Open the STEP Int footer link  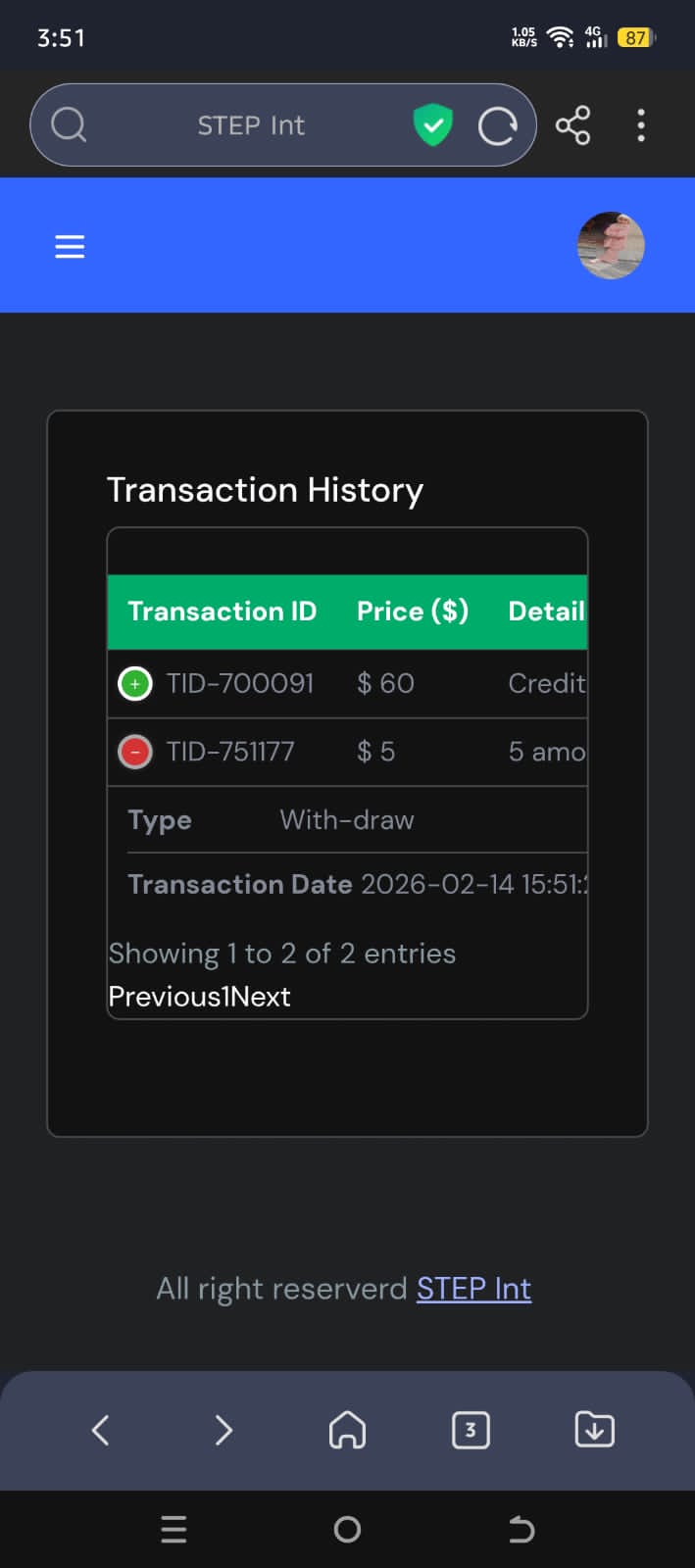pyautogui.click(x=473, y=1288)
